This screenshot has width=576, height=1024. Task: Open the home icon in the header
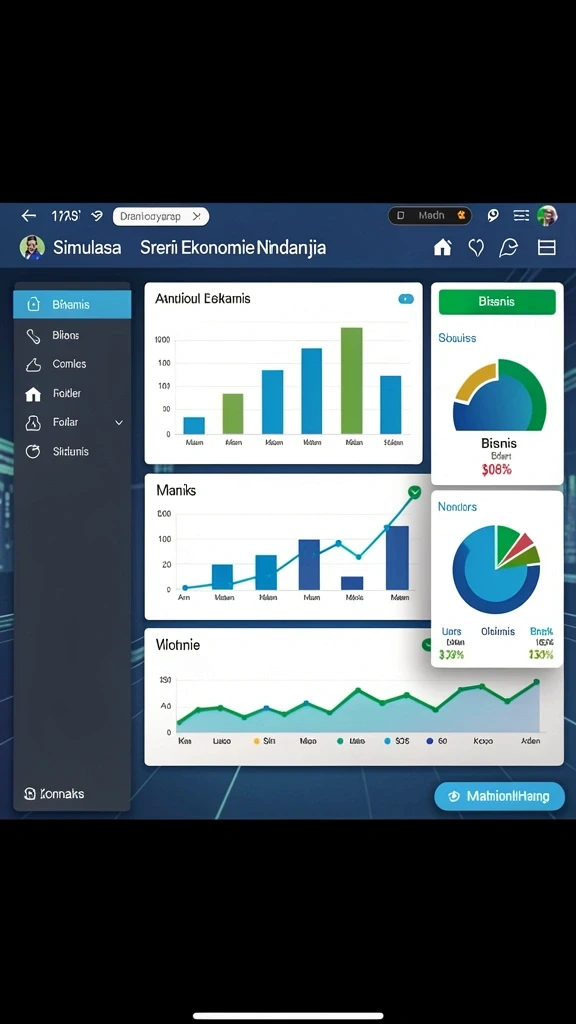[x=443, y=247]
